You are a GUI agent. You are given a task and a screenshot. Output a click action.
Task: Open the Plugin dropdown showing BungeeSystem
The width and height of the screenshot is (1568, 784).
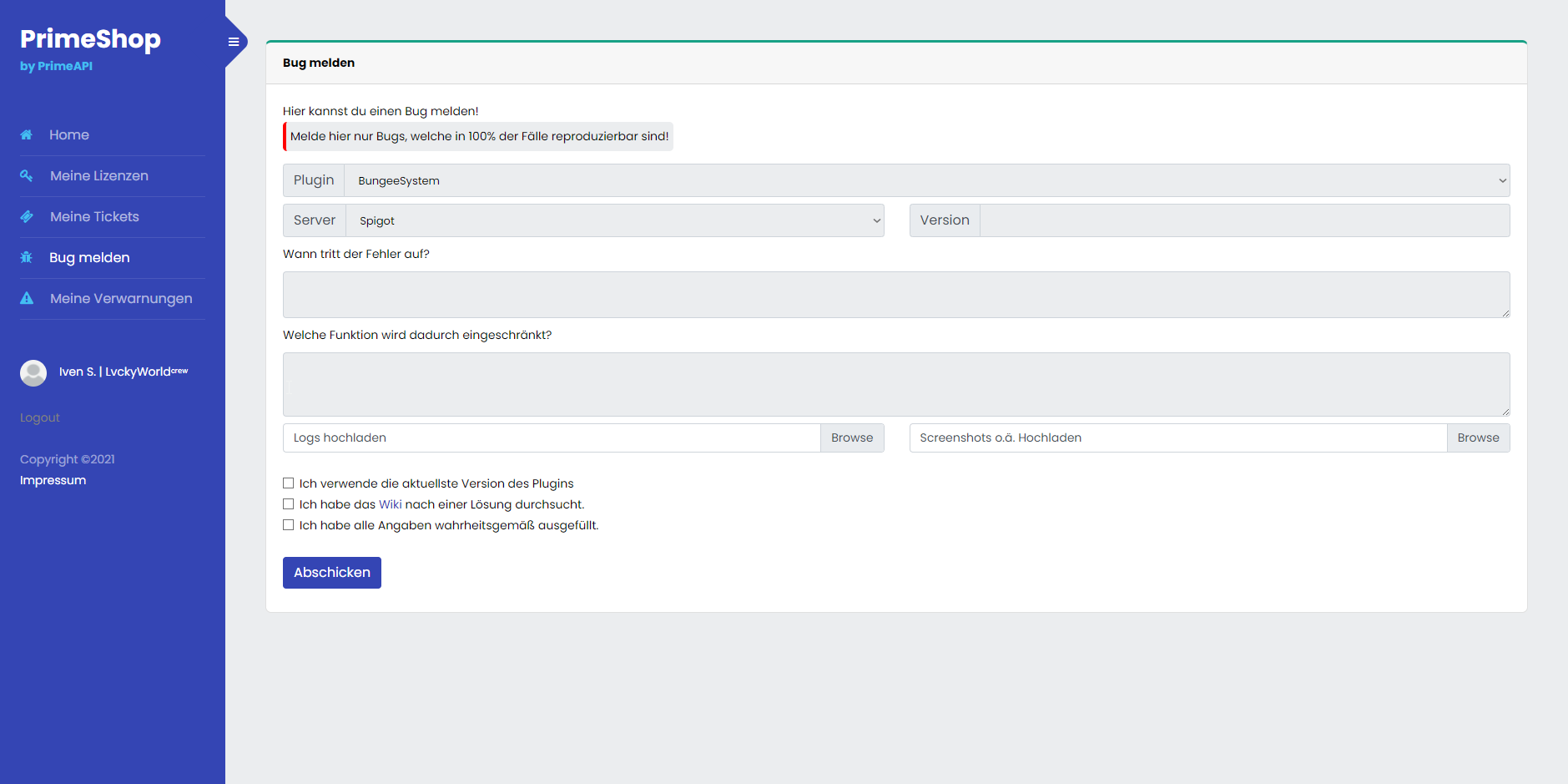[926, 181]
